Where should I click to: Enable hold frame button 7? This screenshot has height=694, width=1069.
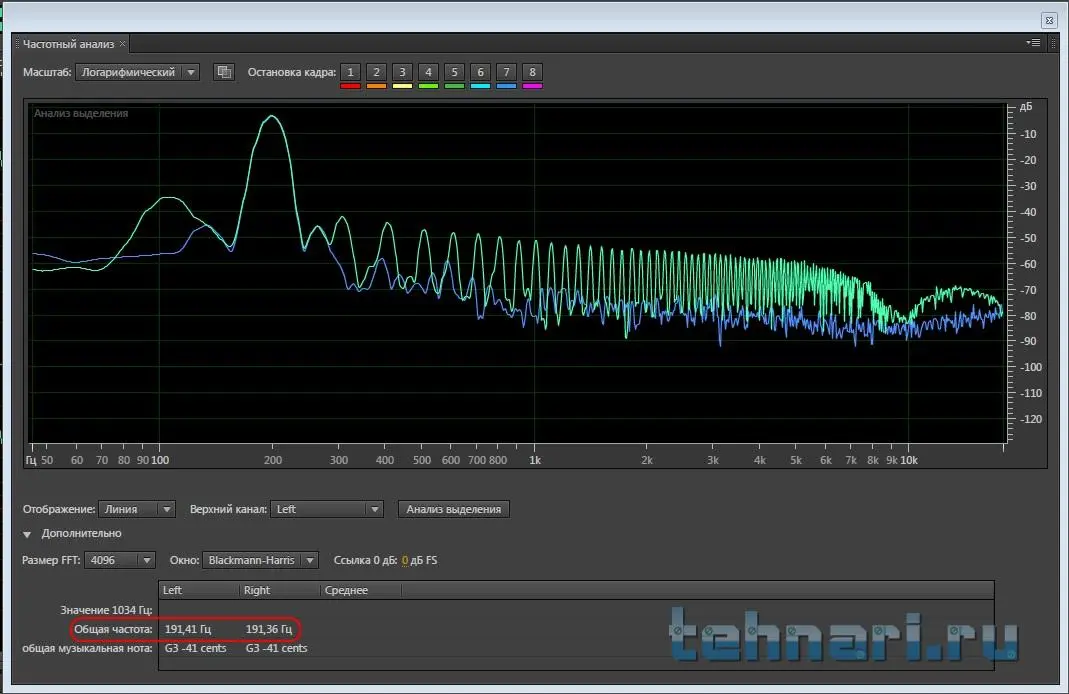pos(506,72)
